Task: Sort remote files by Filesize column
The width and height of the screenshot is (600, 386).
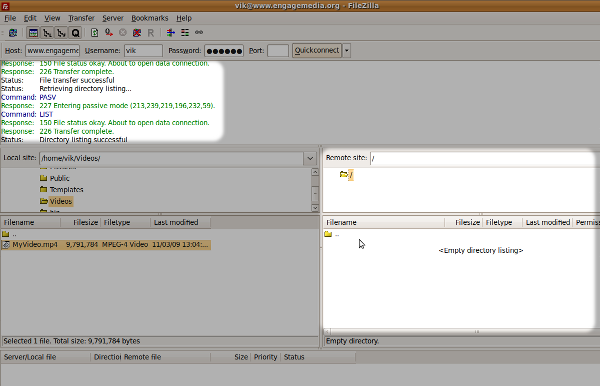Action: pos(463,222)
